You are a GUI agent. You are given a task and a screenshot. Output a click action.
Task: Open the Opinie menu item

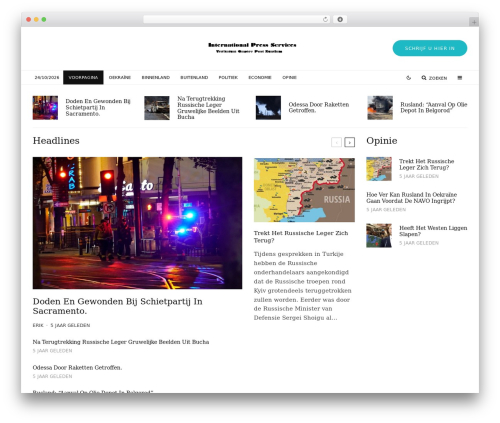(x=289, y=77)
